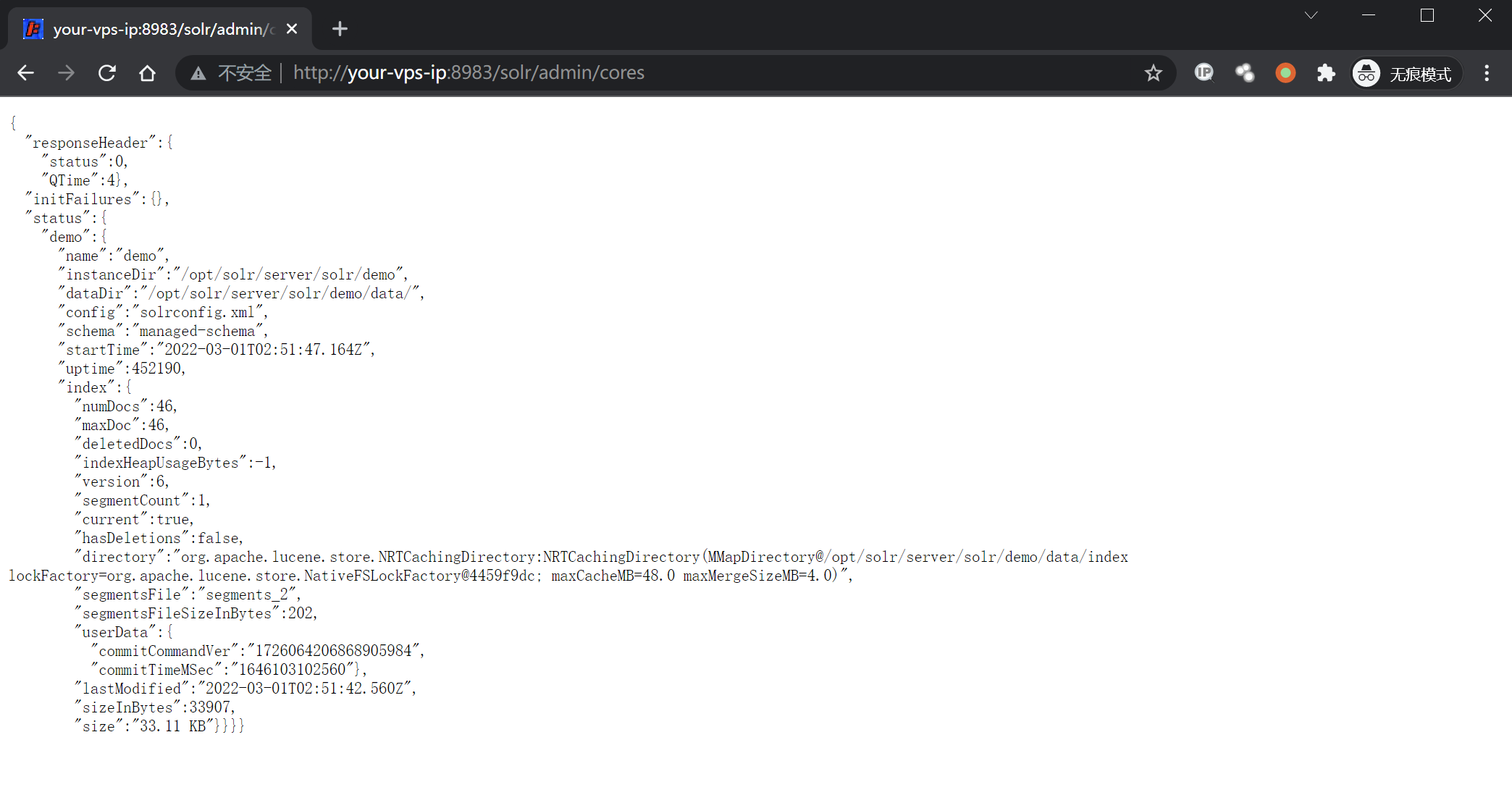Open Chrome's three-dot menu
The image size is (1512, 795).
click(1486, 72)
